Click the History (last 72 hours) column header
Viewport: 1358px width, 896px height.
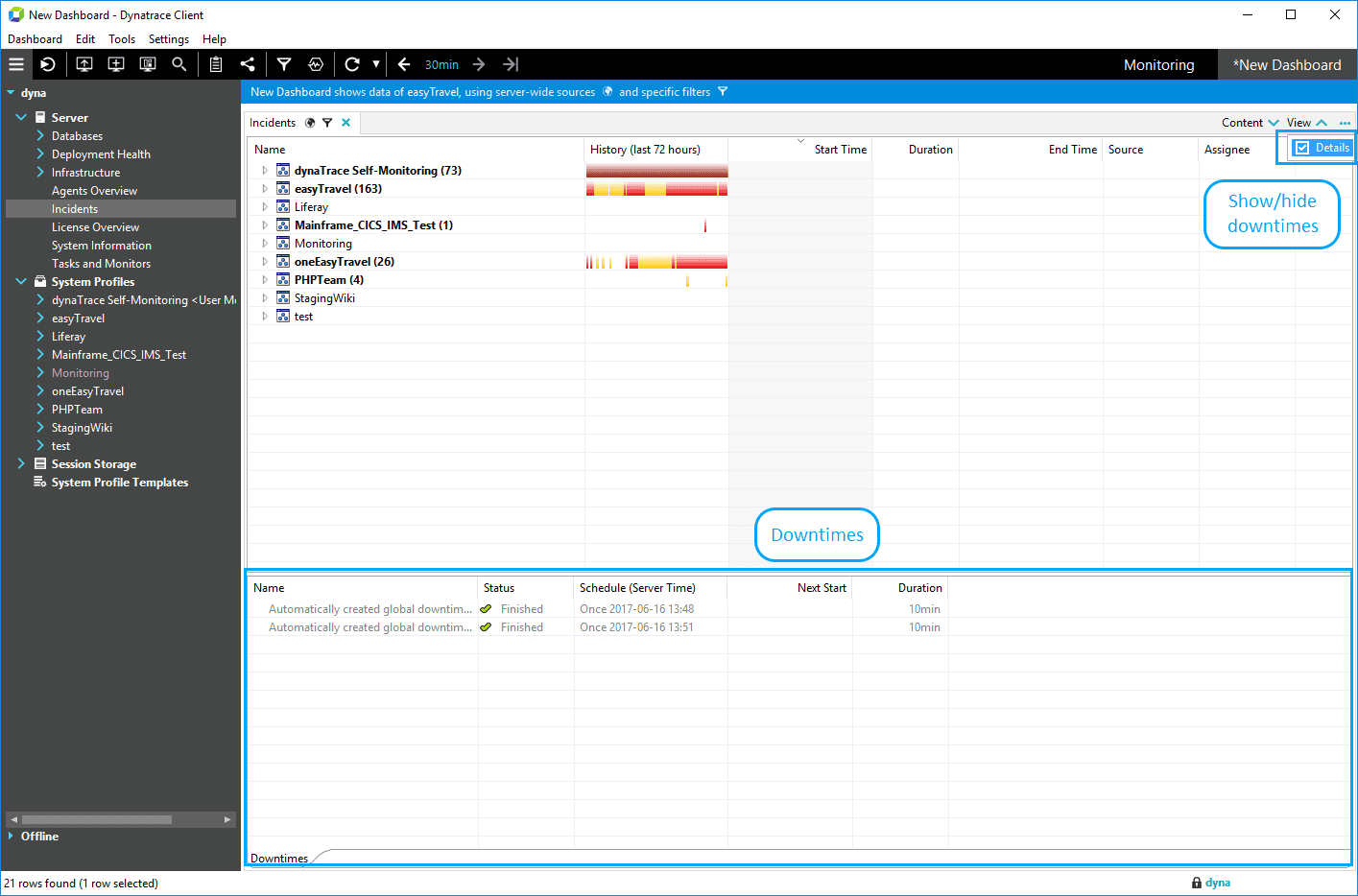(656, 150)
